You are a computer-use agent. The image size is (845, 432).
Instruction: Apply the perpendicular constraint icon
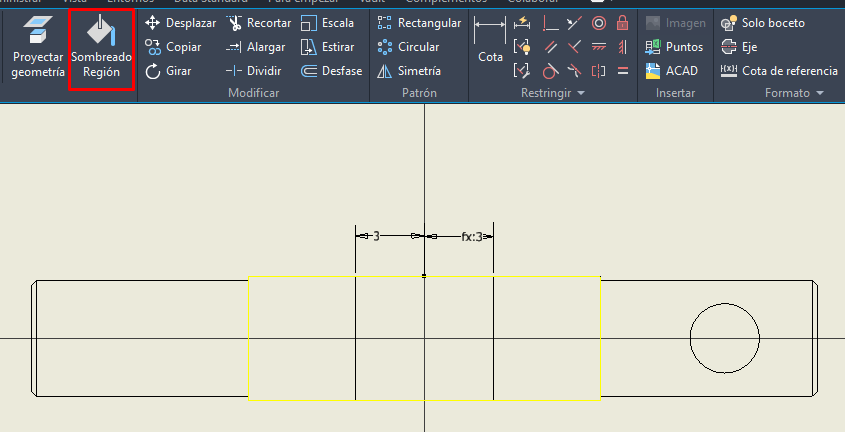point(574,47)
